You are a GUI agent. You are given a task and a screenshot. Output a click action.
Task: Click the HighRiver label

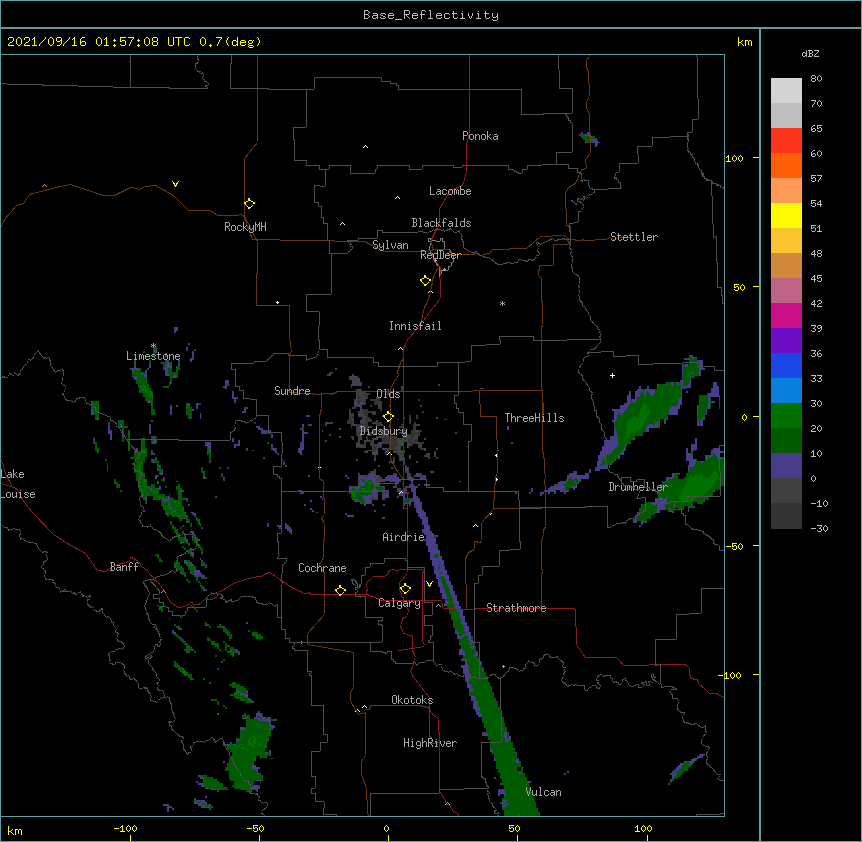coord(430,743)
